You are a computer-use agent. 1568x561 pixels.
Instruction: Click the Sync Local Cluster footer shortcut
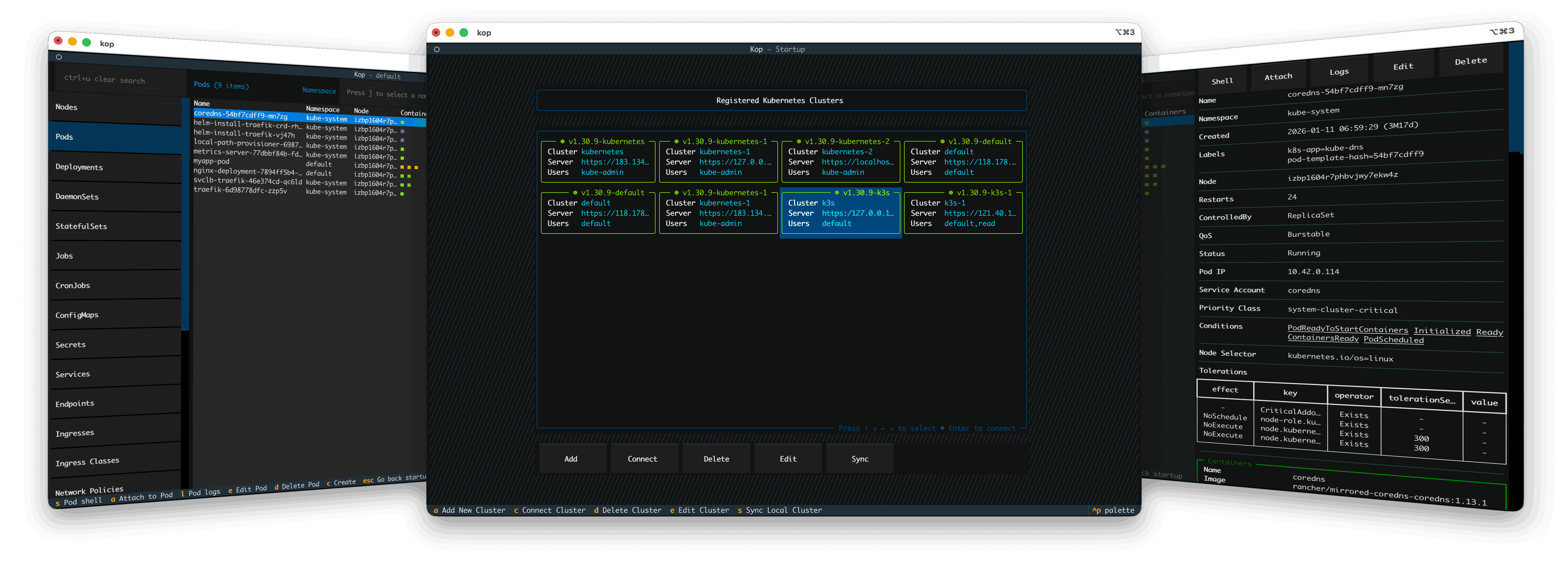pos(780,510)
